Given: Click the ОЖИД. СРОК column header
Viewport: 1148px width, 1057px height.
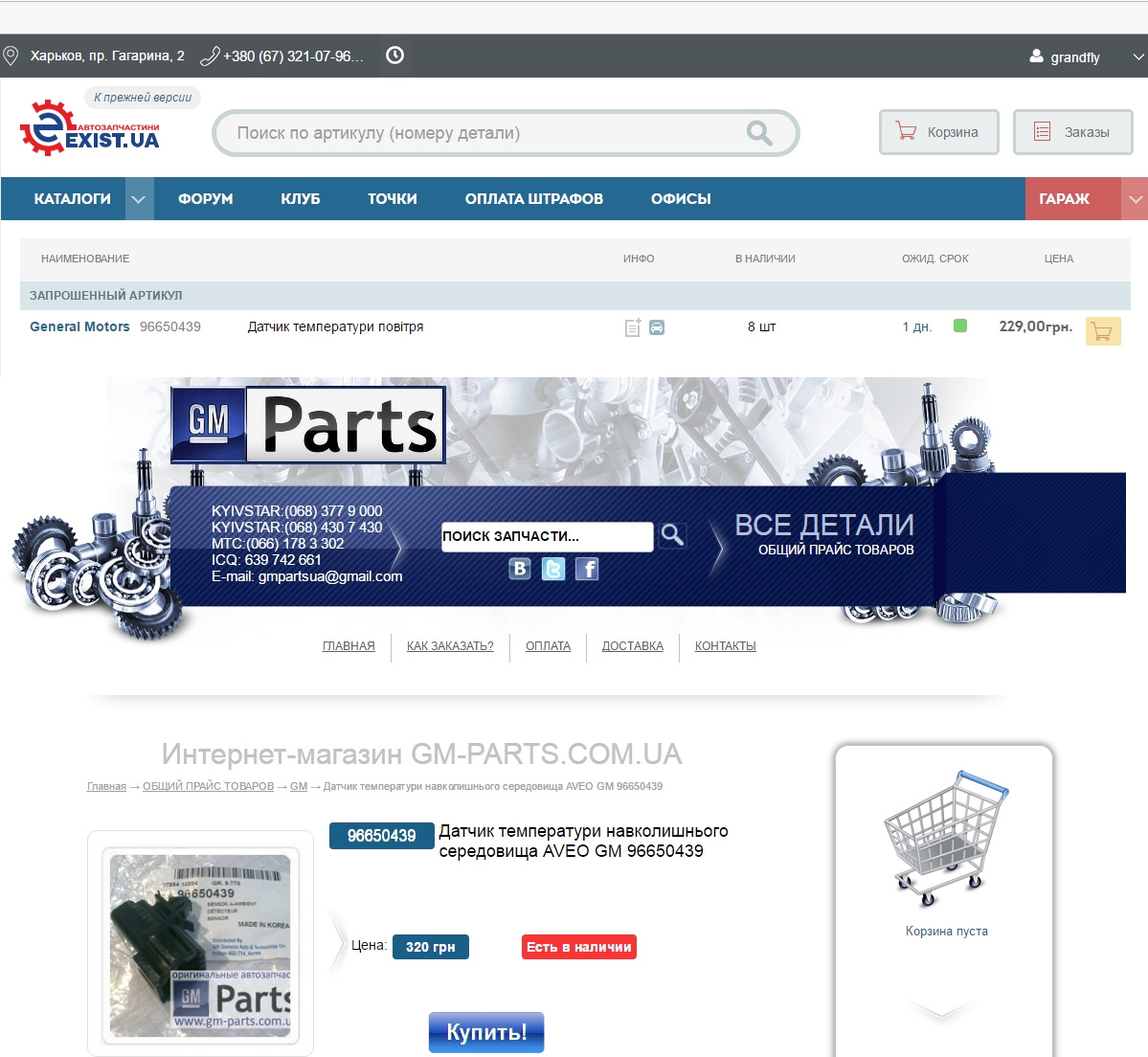Looking at the screenshot, I should pos(934,259).
